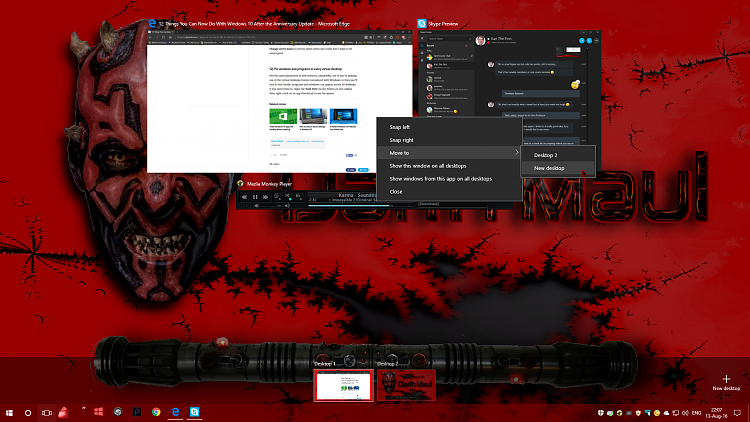This screenshot has height=422, width=750.
Task: Open Kari The Finn conversation in Skype list
Action: 450,66
